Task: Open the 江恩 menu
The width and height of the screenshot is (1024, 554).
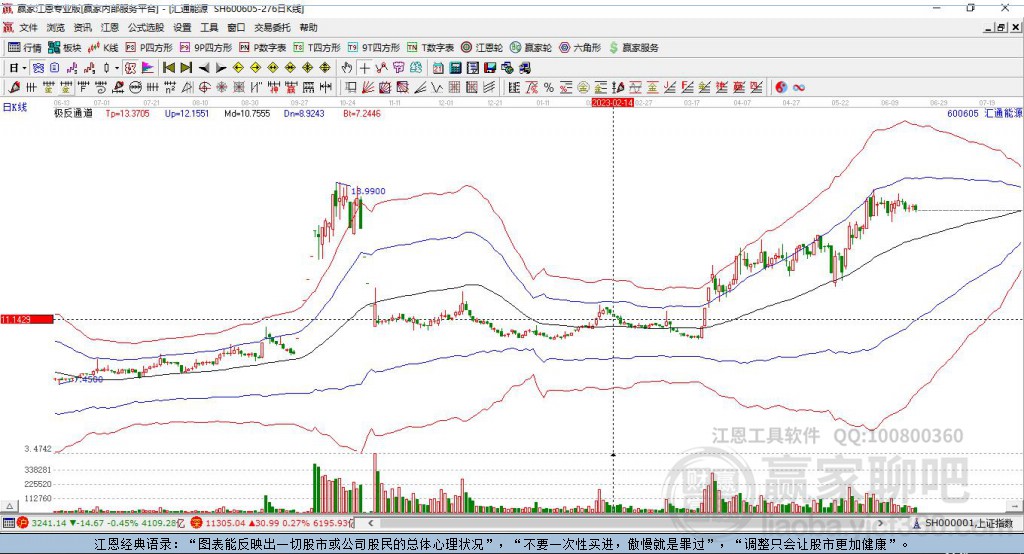Action: click(110, 27)
